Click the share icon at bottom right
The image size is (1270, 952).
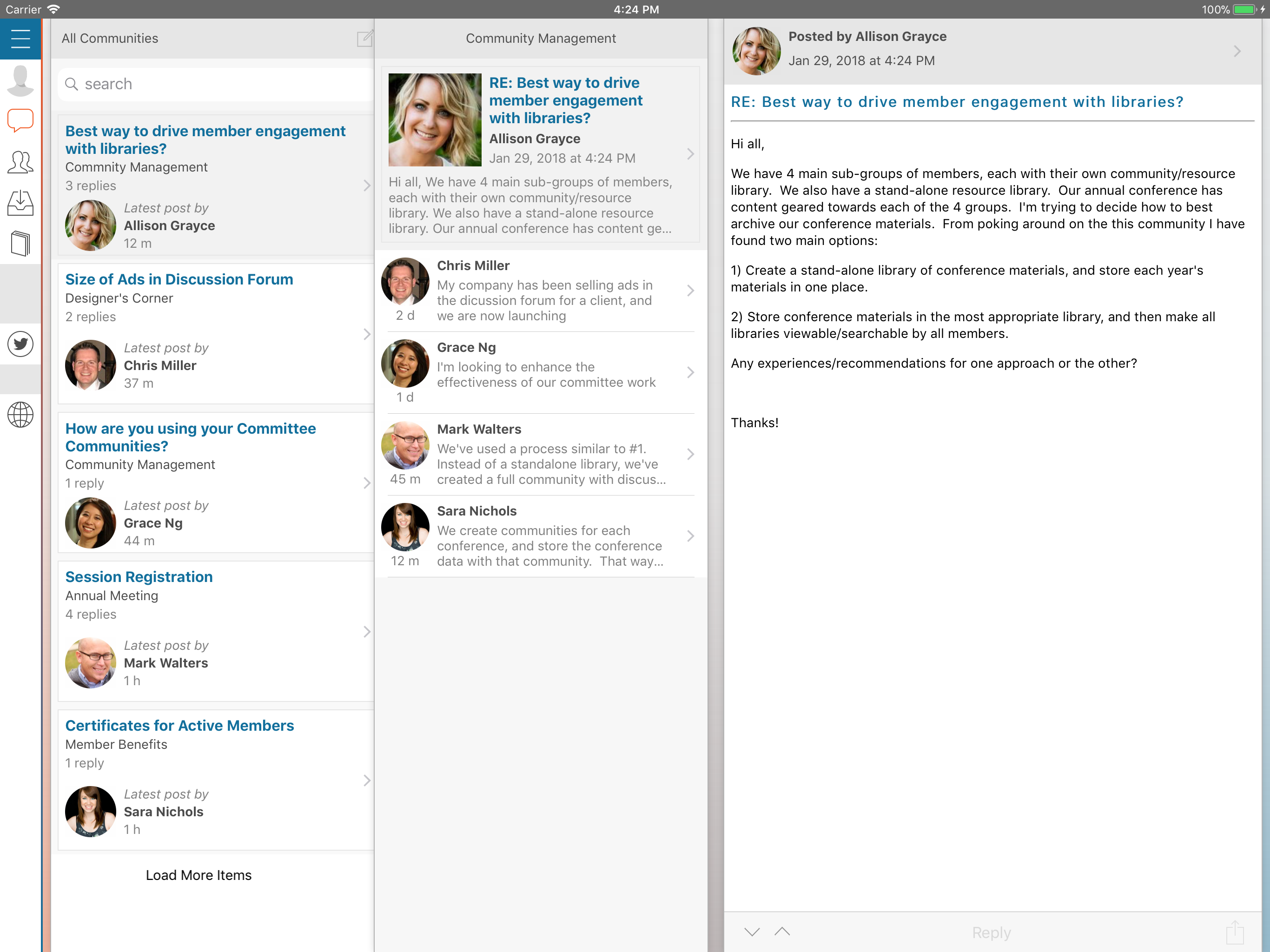(x=1234, y=932)
